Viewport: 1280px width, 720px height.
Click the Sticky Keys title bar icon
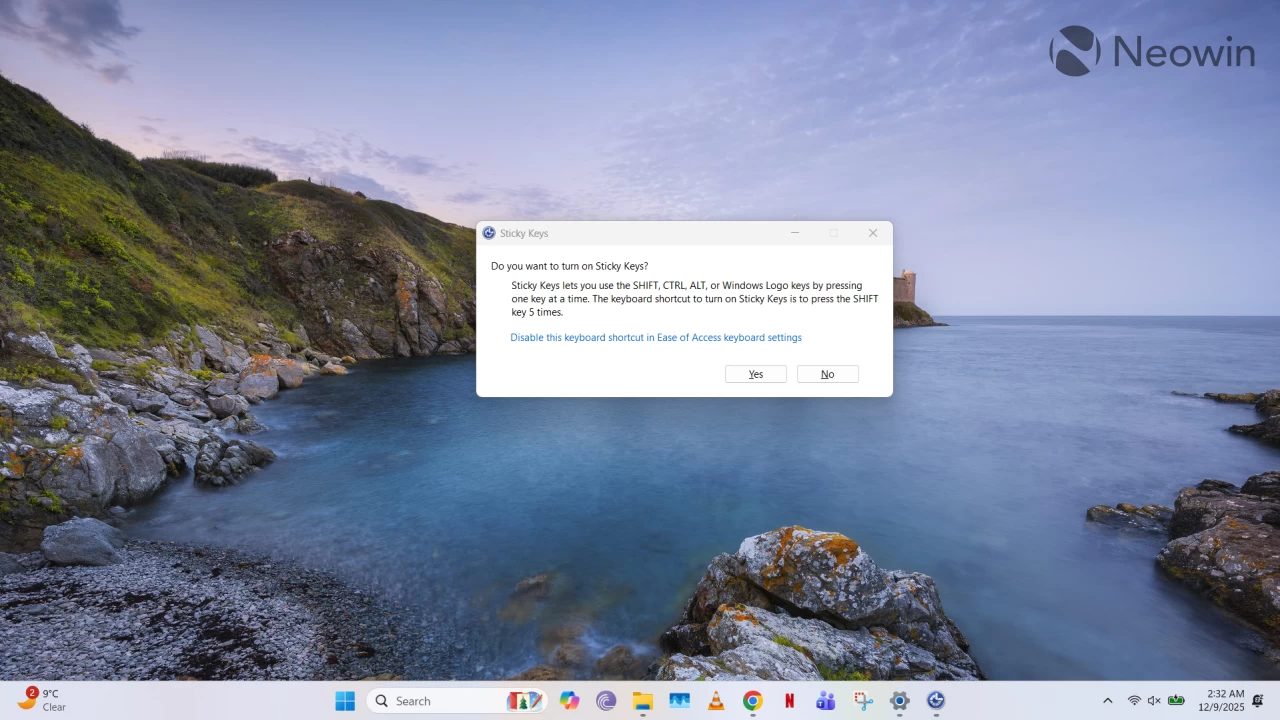pos(489,233)
